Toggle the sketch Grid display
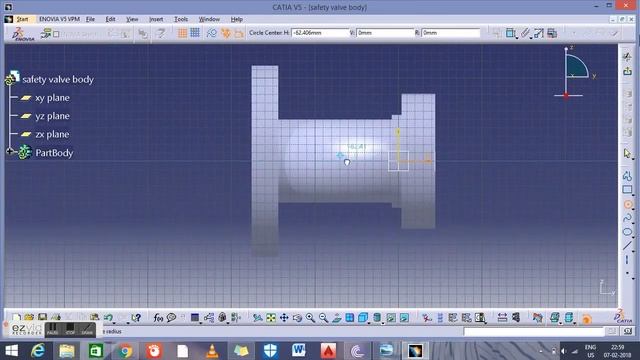640x360 pixels. 182,33
